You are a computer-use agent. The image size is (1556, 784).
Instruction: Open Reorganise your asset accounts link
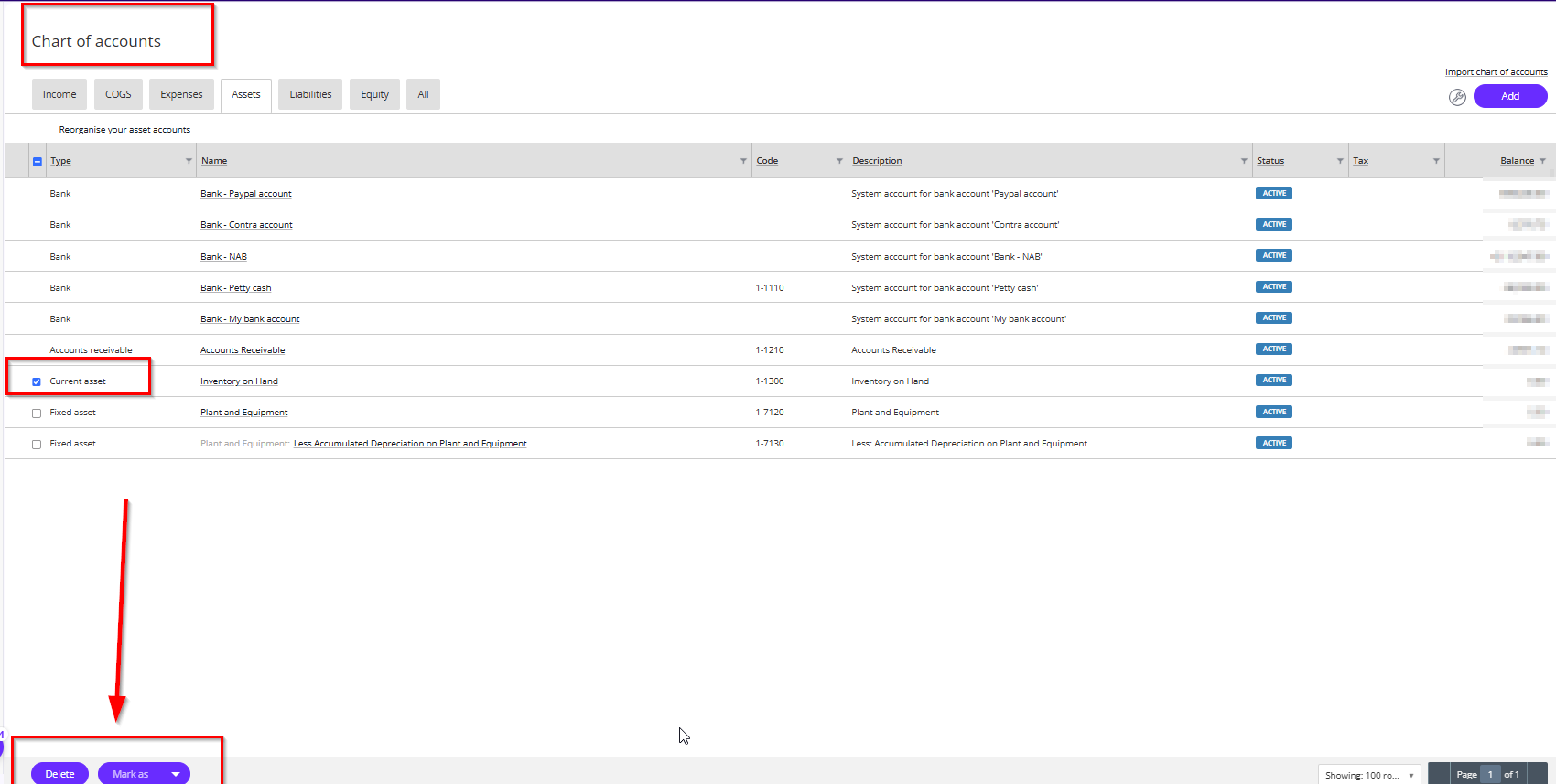click(124, 130)
